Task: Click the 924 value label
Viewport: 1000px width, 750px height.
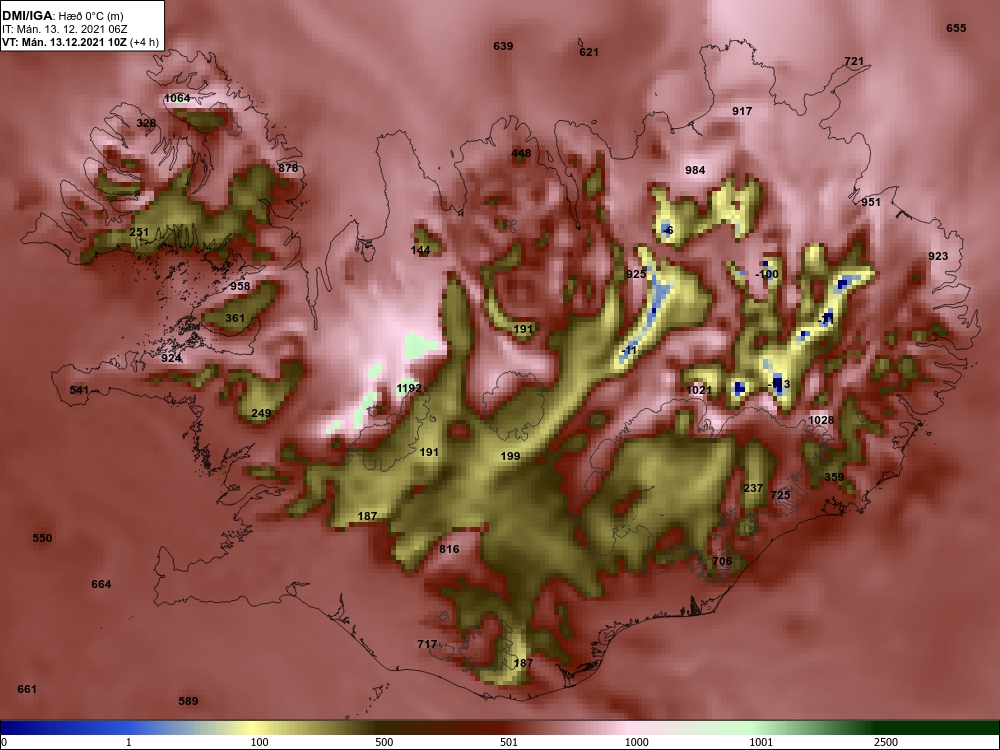Action: [x=171, y=358]
